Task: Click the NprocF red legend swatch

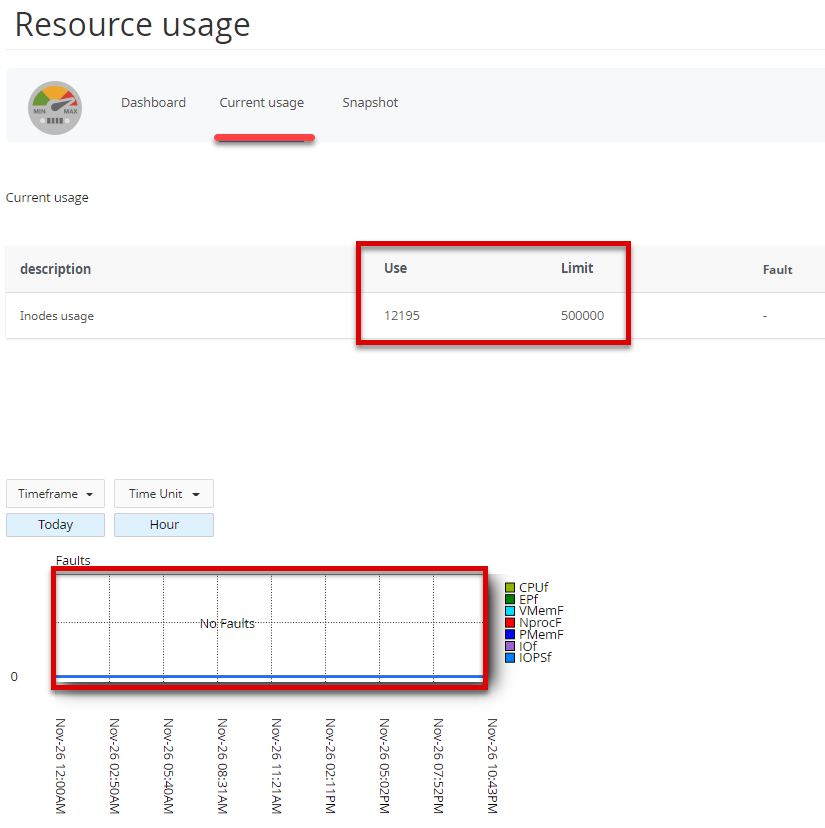Action: pyautogui.click(x=510, y=623)
